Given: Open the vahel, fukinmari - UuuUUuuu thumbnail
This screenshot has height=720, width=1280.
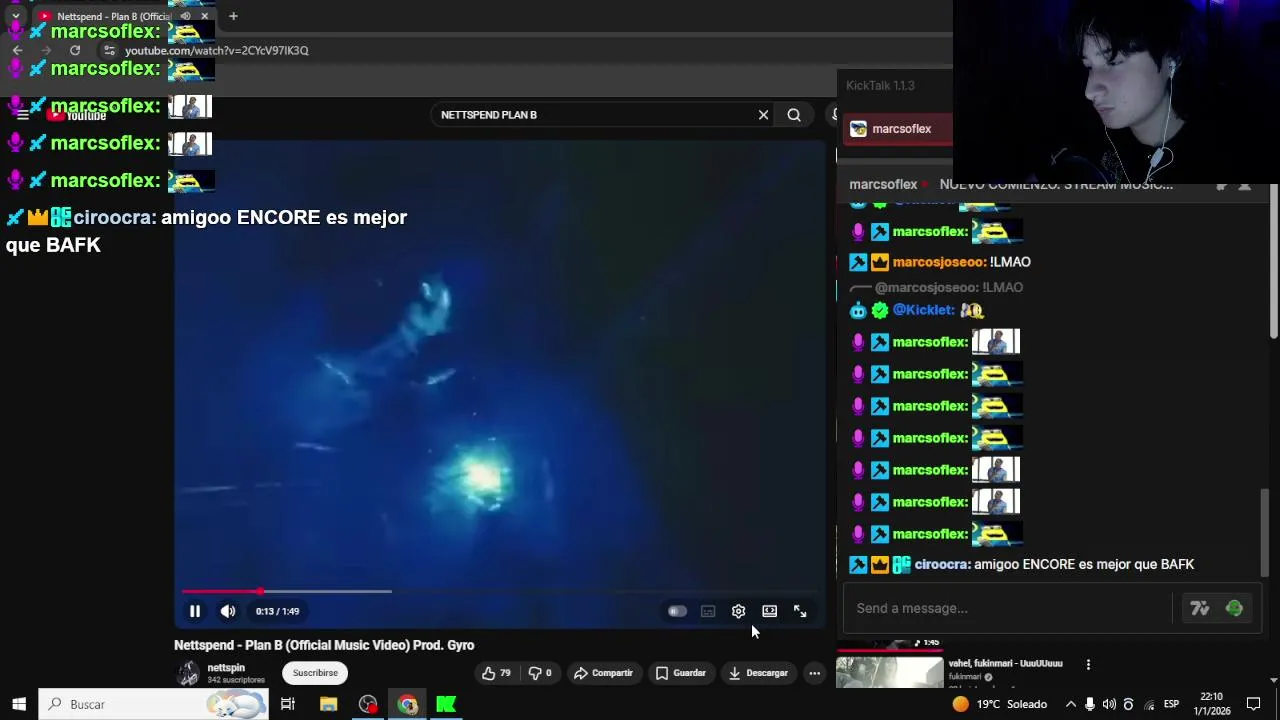Looking at the screenshot, I should (889, 673).
